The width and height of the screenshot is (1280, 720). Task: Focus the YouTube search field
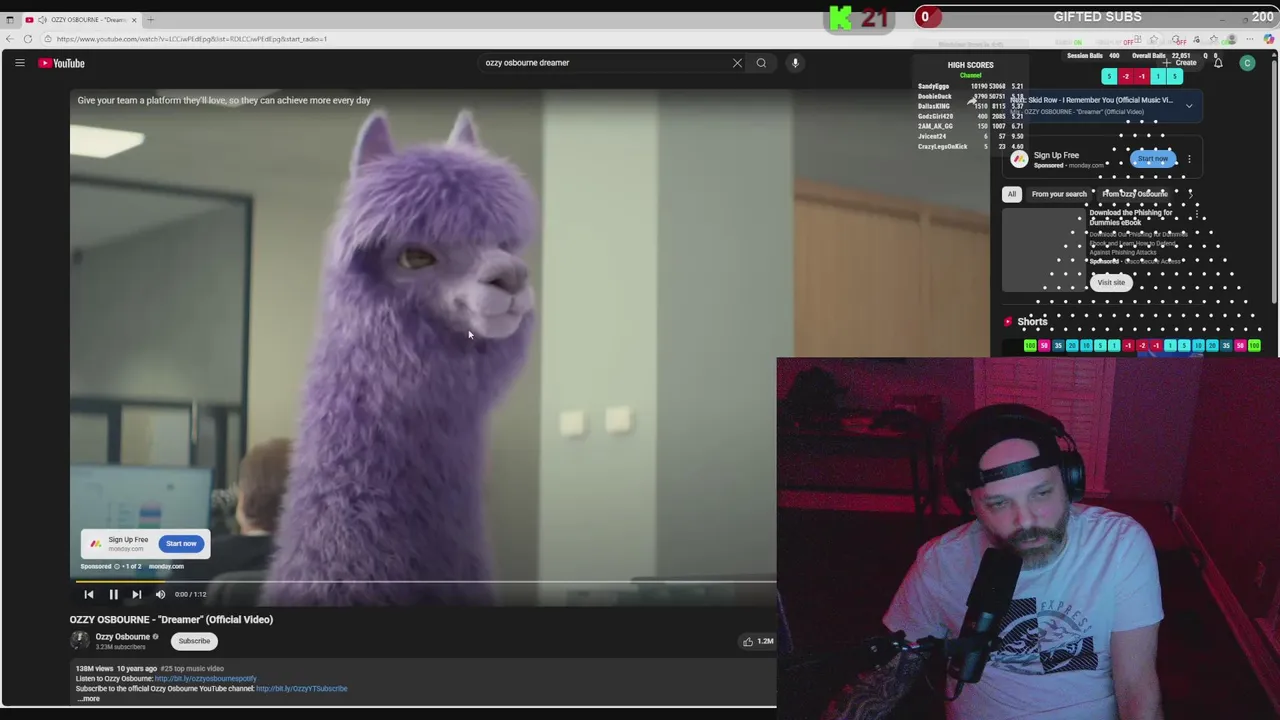coord(606,63)
